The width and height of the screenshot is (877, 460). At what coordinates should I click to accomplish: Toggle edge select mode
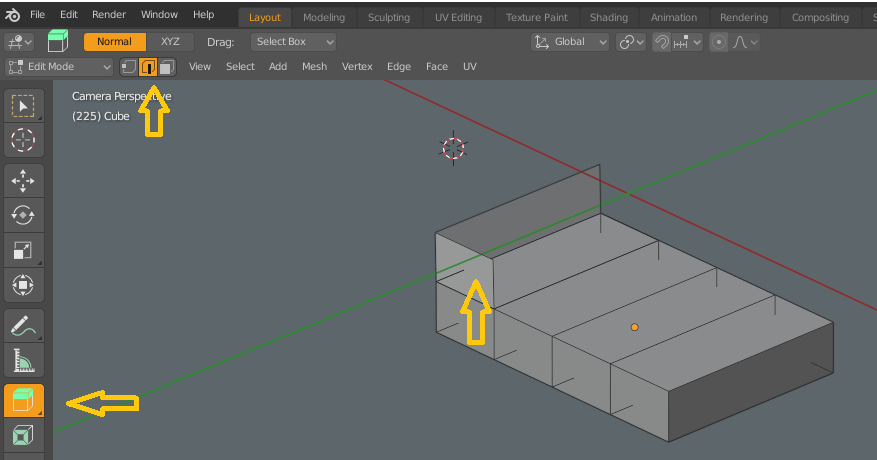(148, 67)
